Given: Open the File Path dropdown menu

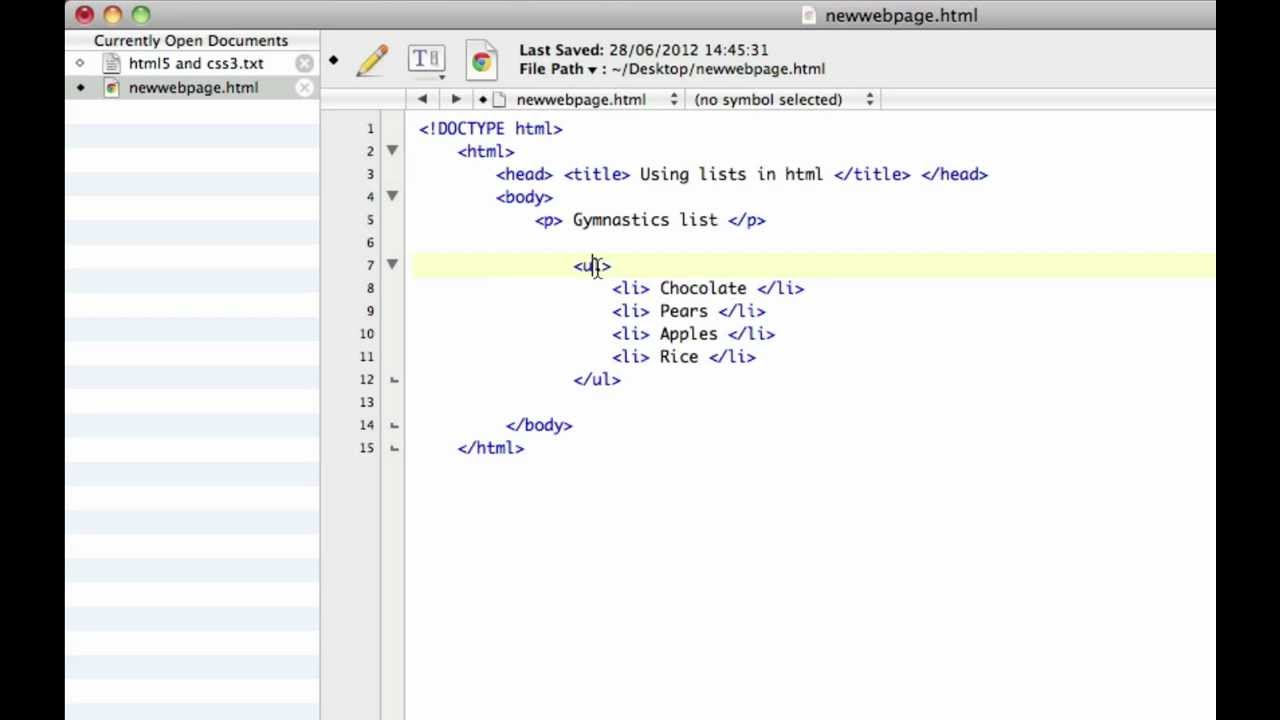Looking at the screenshot, I should 558,69.
